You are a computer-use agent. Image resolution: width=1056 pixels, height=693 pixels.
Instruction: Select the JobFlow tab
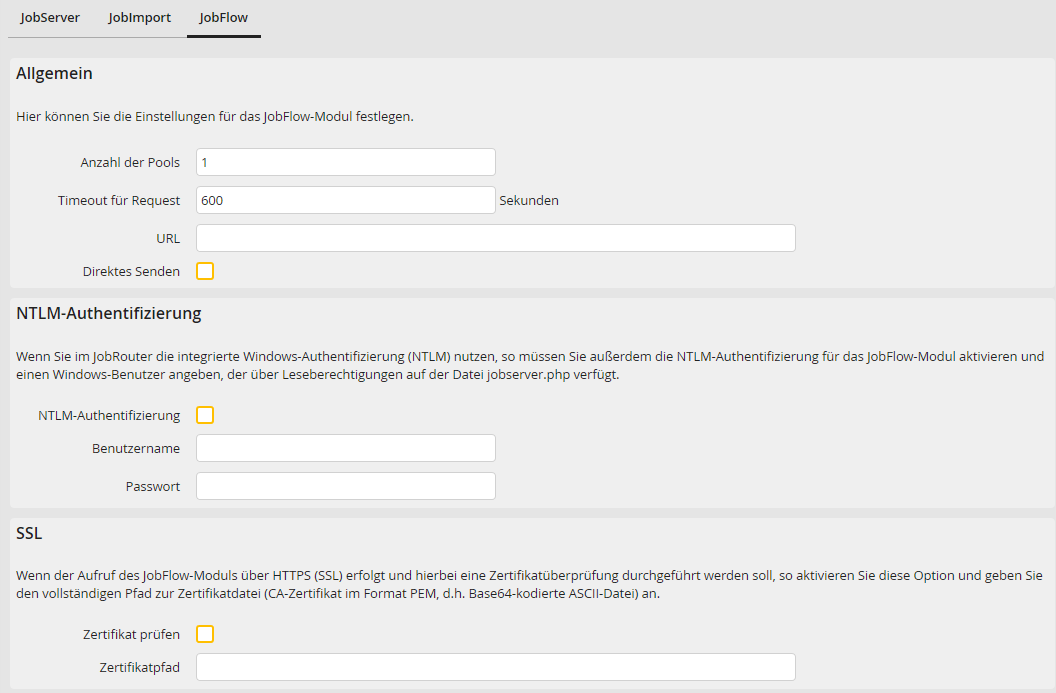click(x=224, y=18)
